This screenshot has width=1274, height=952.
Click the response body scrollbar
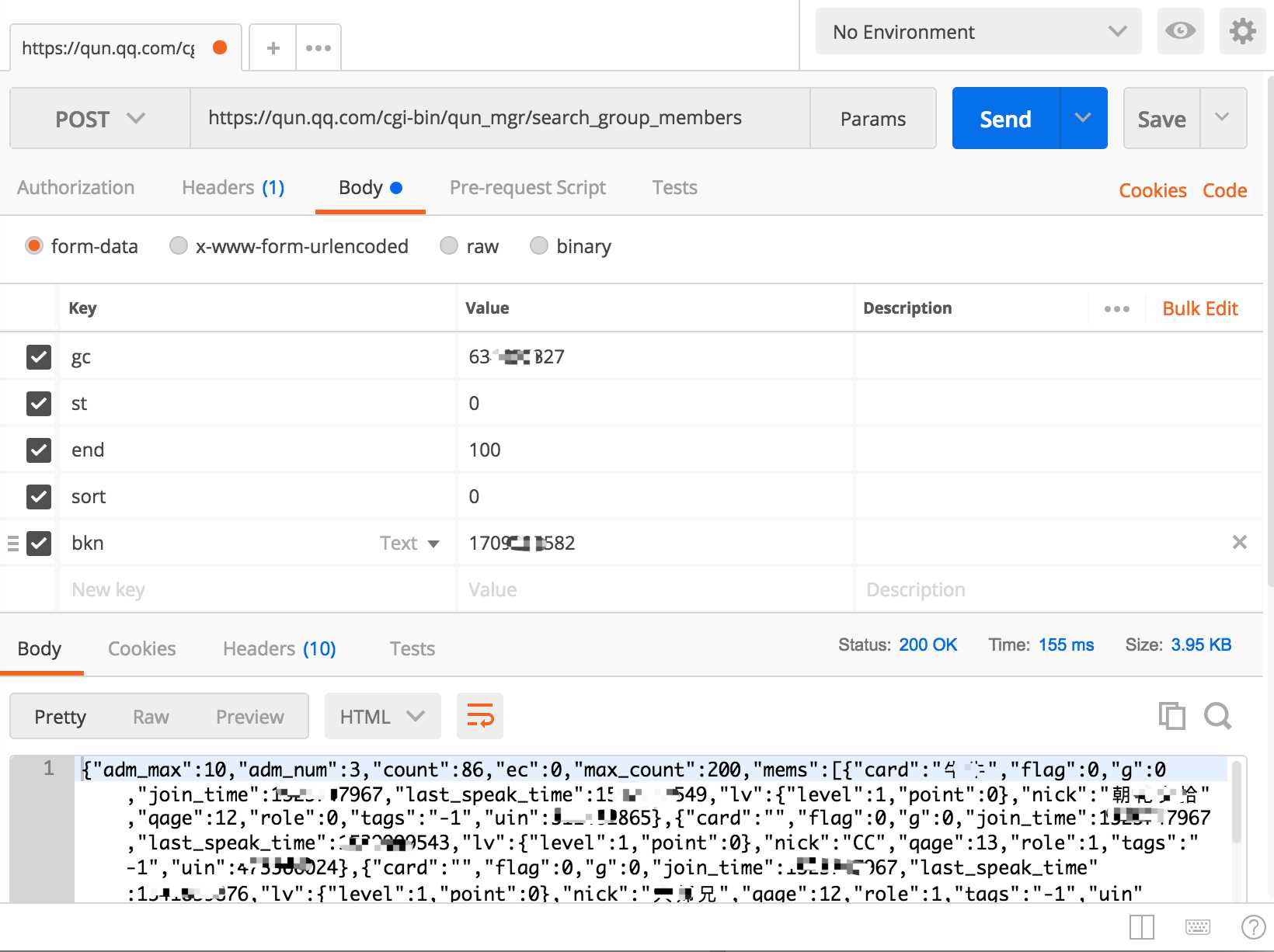click(x=1237, y=804)
